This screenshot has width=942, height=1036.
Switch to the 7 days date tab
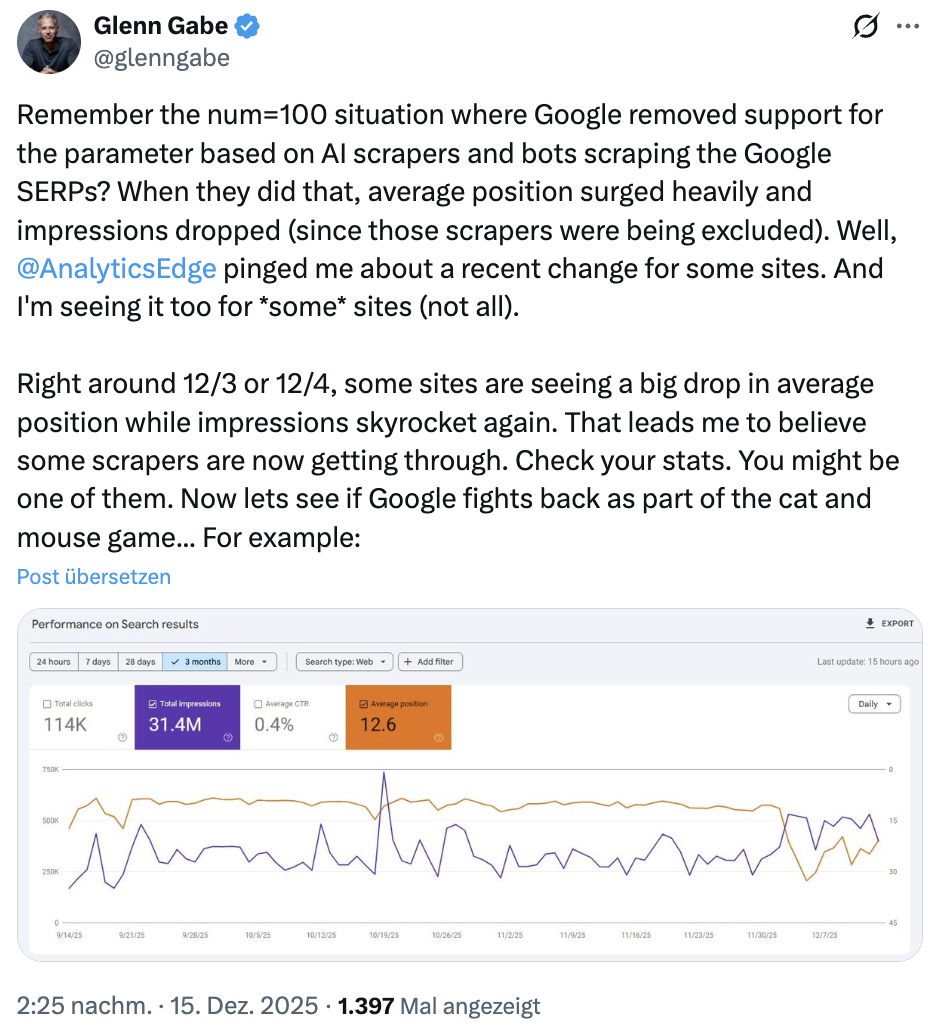[x=100, y=662]
